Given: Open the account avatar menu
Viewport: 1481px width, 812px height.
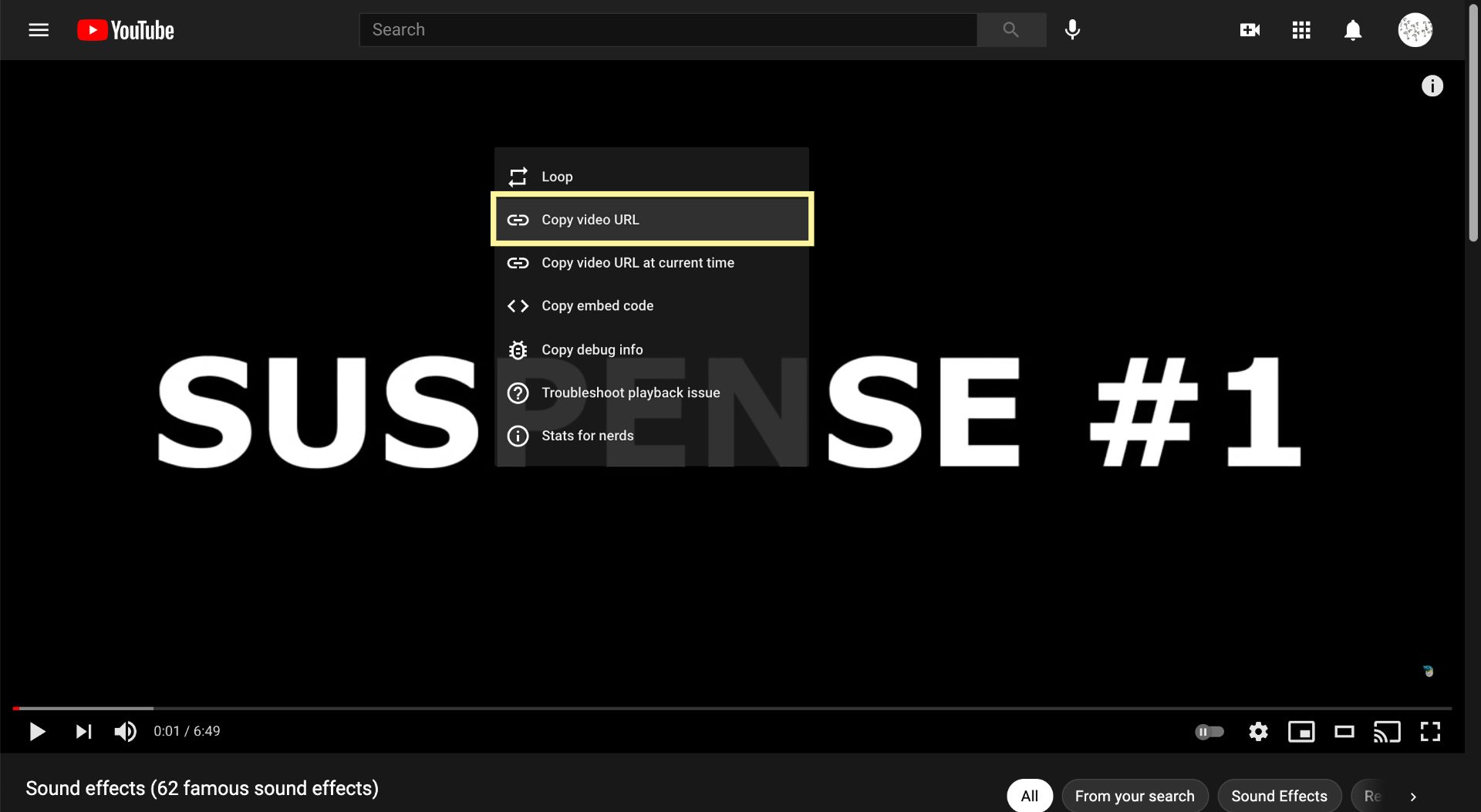Looking at the screenshot, I should click(x=1415, y=30).
